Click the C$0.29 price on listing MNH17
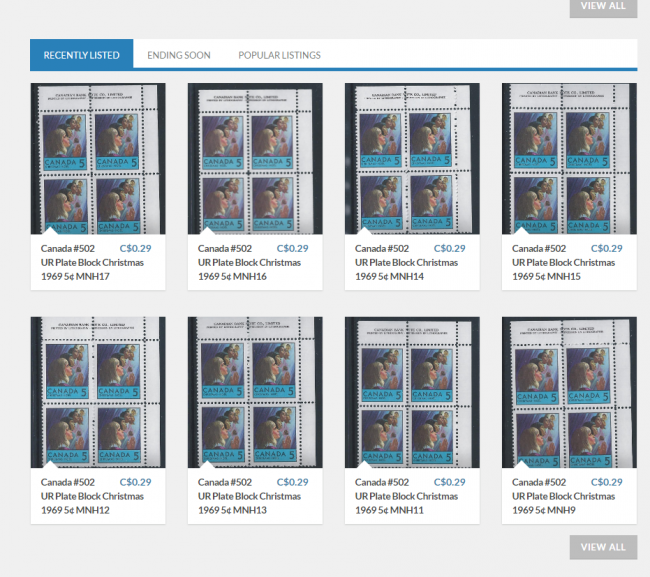The height and width of the screenshot is (577, 650). pos(136,248)
